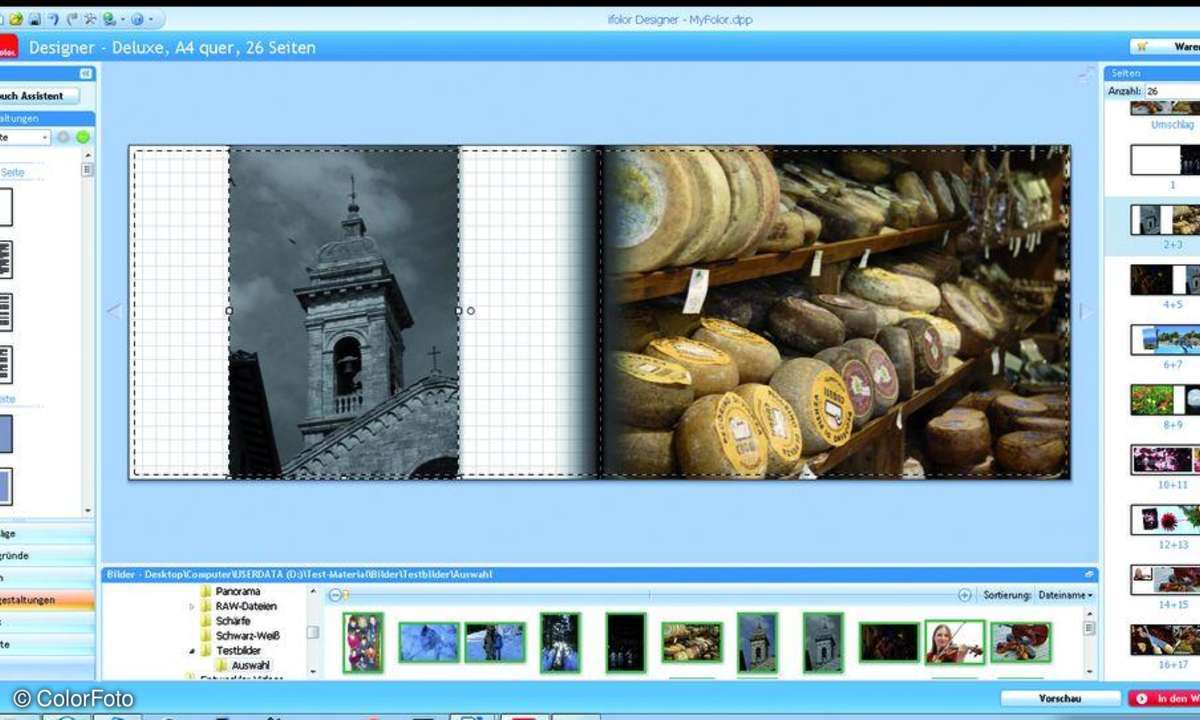This screenshot has height=720, width=1200.
Task: Expand the RAW-Dateien folder arrow
Action: point(192,607)
